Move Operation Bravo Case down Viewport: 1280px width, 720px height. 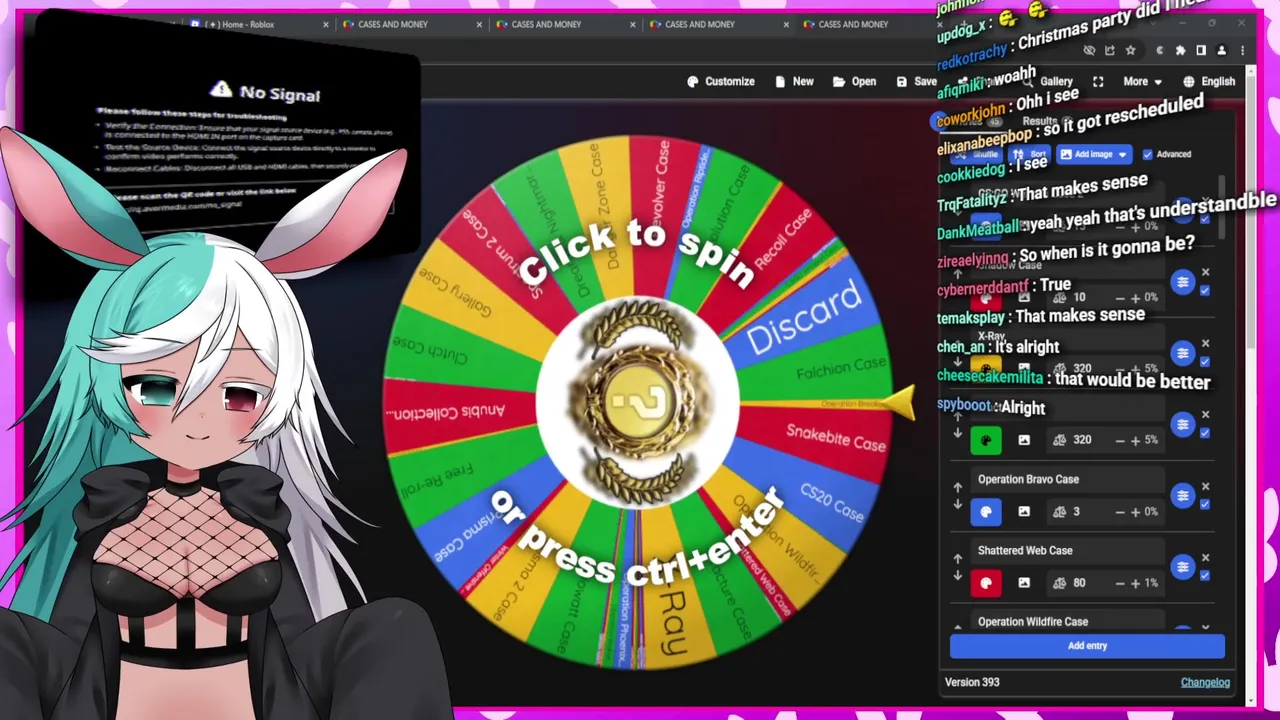[x=957, y=505]
